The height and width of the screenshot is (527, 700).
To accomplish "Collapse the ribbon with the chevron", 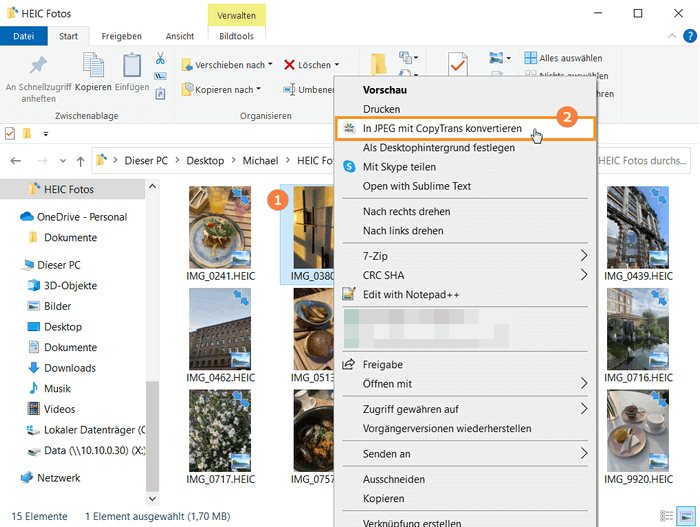I will point(672,36).
